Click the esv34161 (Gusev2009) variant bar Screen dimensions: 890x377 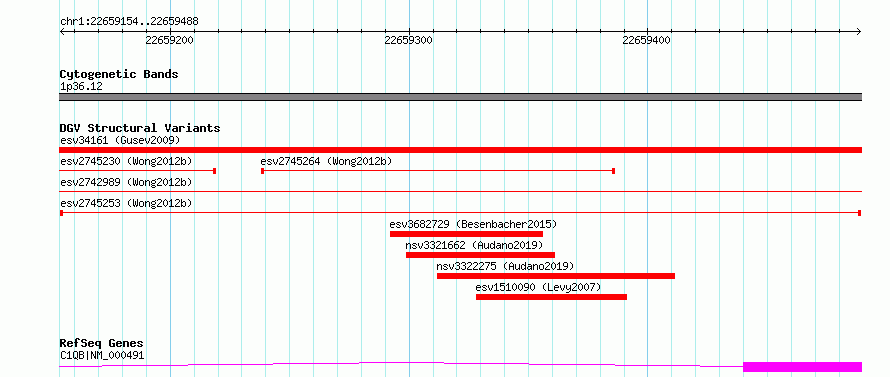point(460,150)
